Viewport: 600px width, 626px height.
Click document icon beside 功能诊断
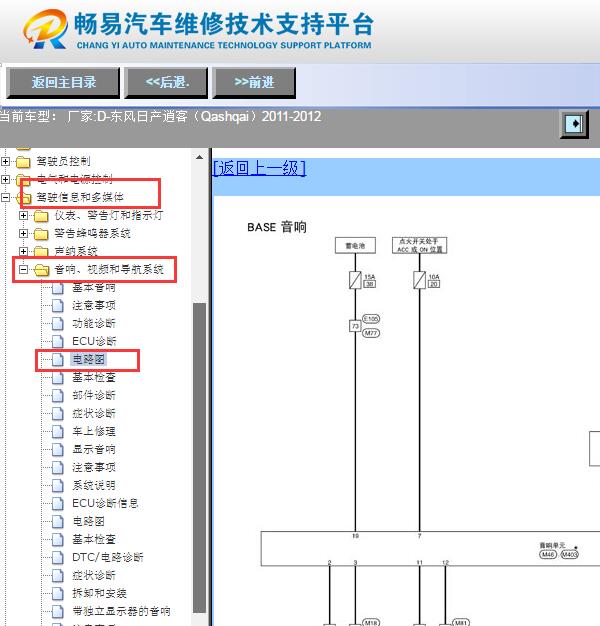(x=58, y=324)
